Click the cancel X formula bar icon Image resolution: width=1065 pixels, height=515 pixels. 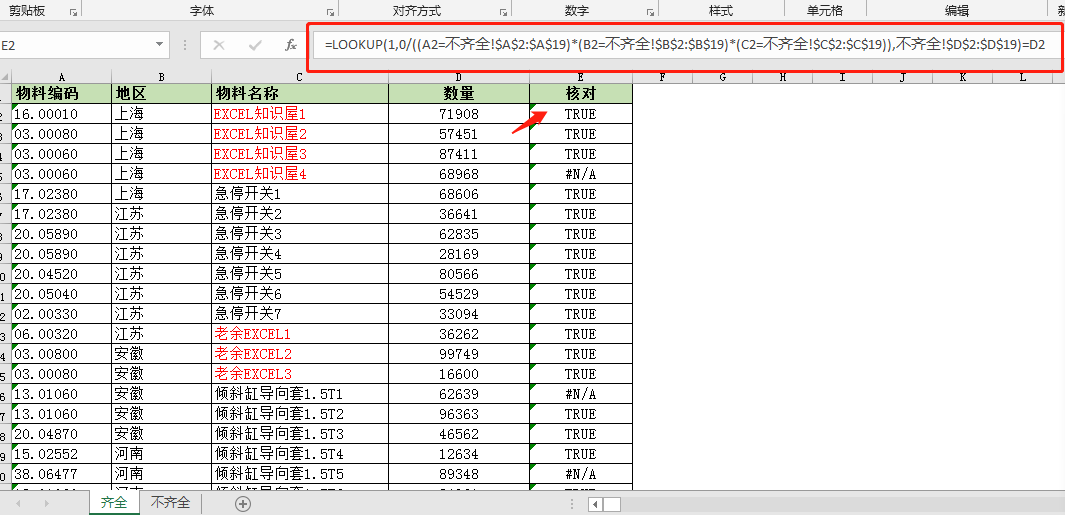[219, 46]
